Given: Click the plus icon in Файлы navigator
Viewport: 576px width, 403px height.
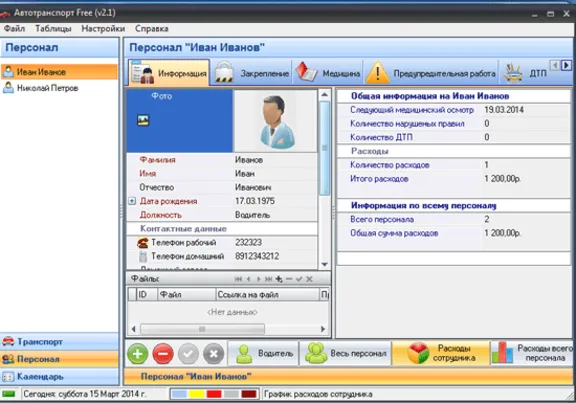Looking at the screenshot, I should [x=279, y=279].
